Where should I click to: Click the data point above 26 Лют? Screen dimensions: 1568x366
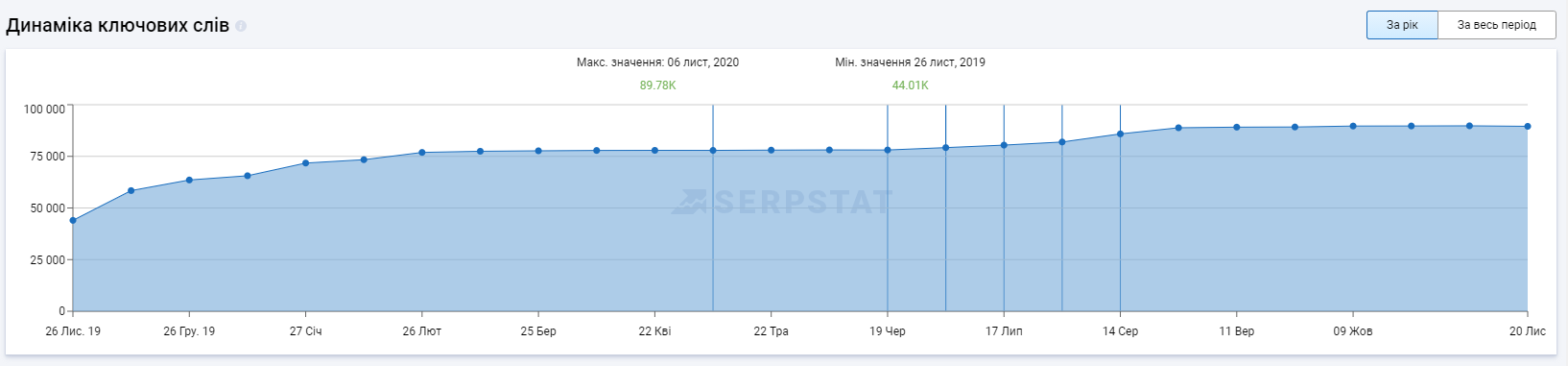[422, 153]
